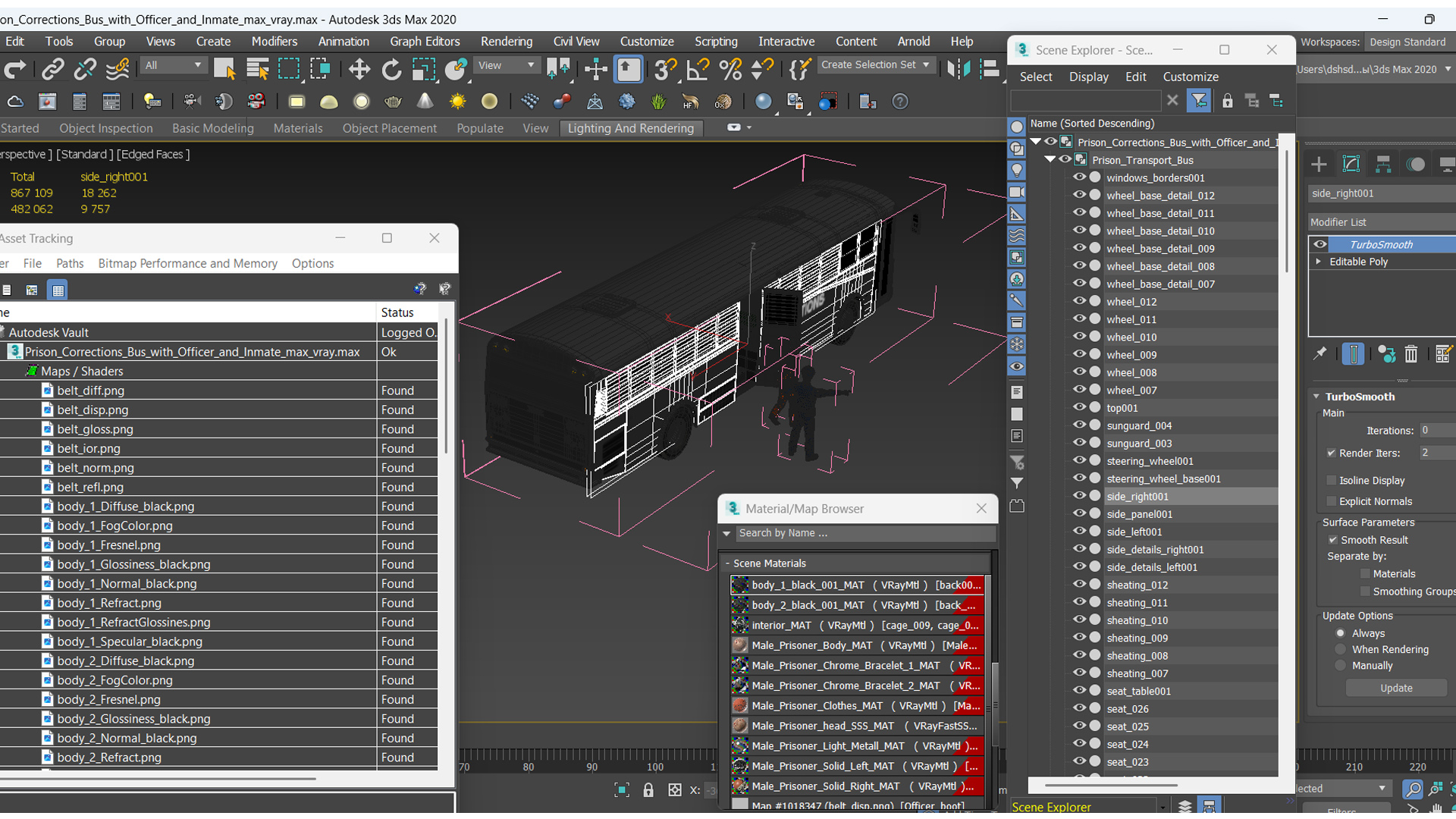Collapse the top-level scene root node
The width and height of the screenshot is (1456, 819).
pos(1036,142)
